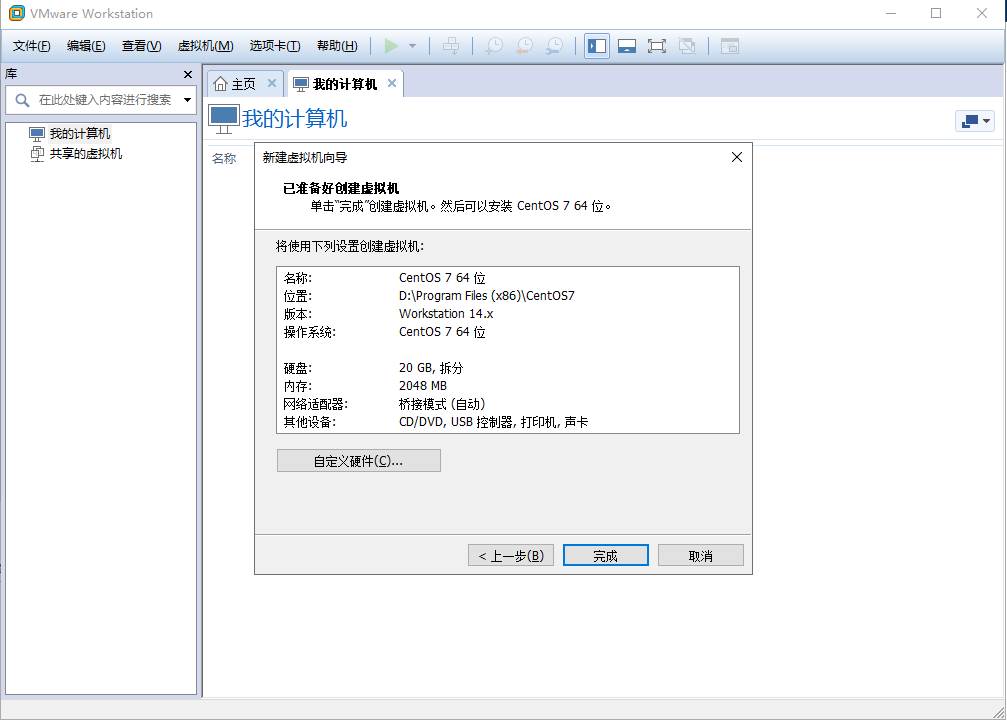Toggle the show library sidebar icon
The image size is (1007, 720).
tap(597, 46)
